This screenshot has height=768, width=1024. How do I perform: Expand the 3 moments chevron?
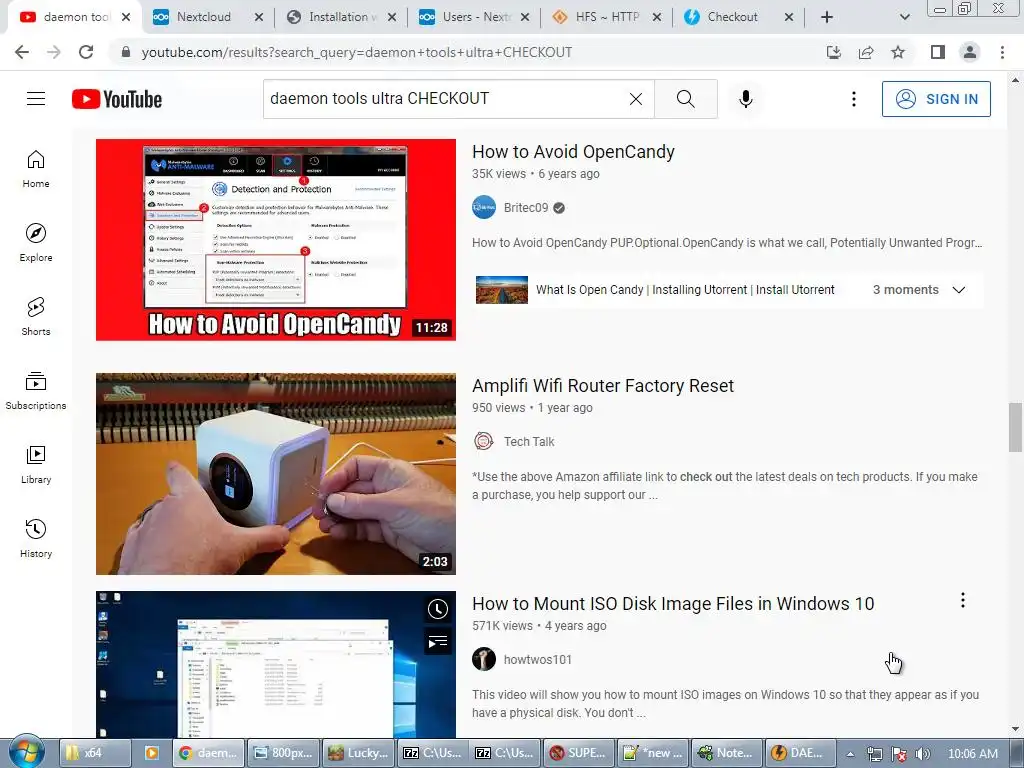tap(958, 290)
